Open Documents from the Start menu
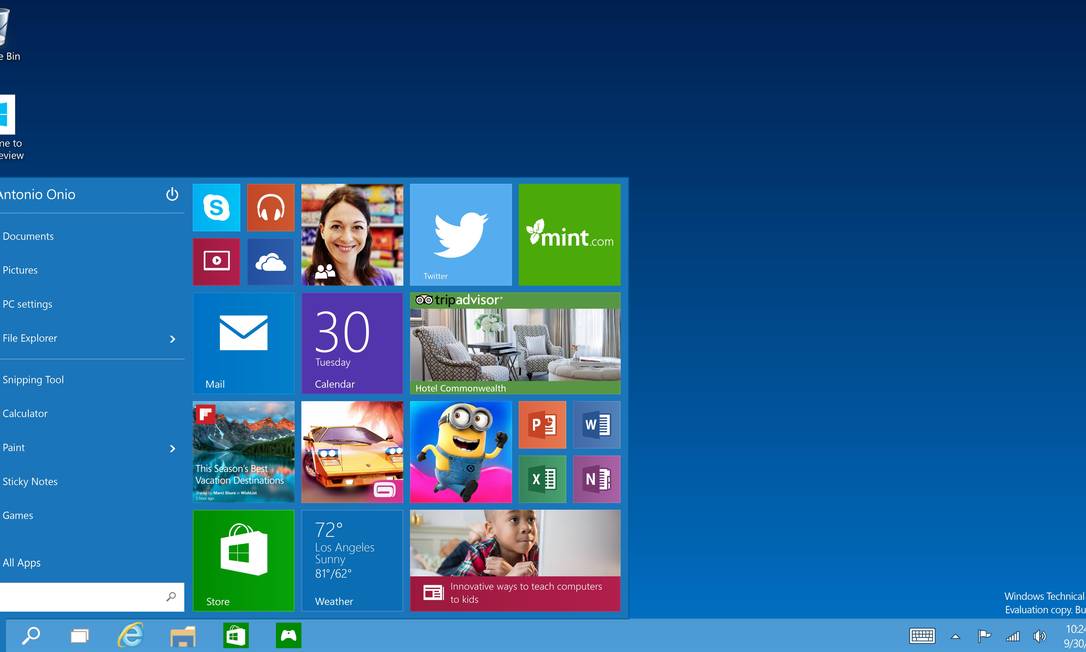The image size is (1086, 652). 28,237
